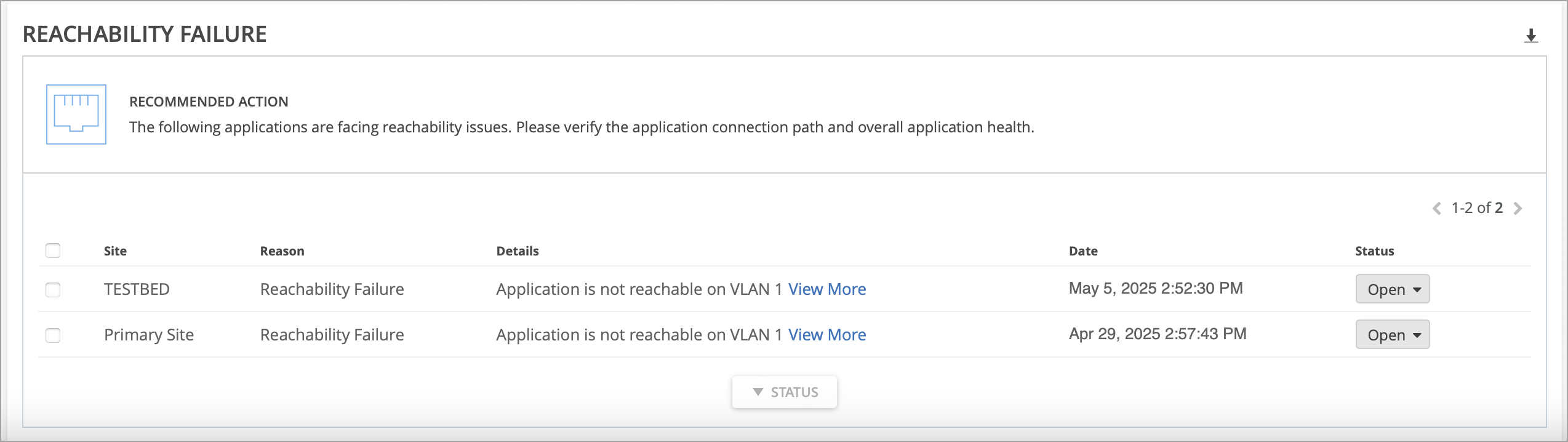
Task: Click the Details column header
Action: [518, 251]
